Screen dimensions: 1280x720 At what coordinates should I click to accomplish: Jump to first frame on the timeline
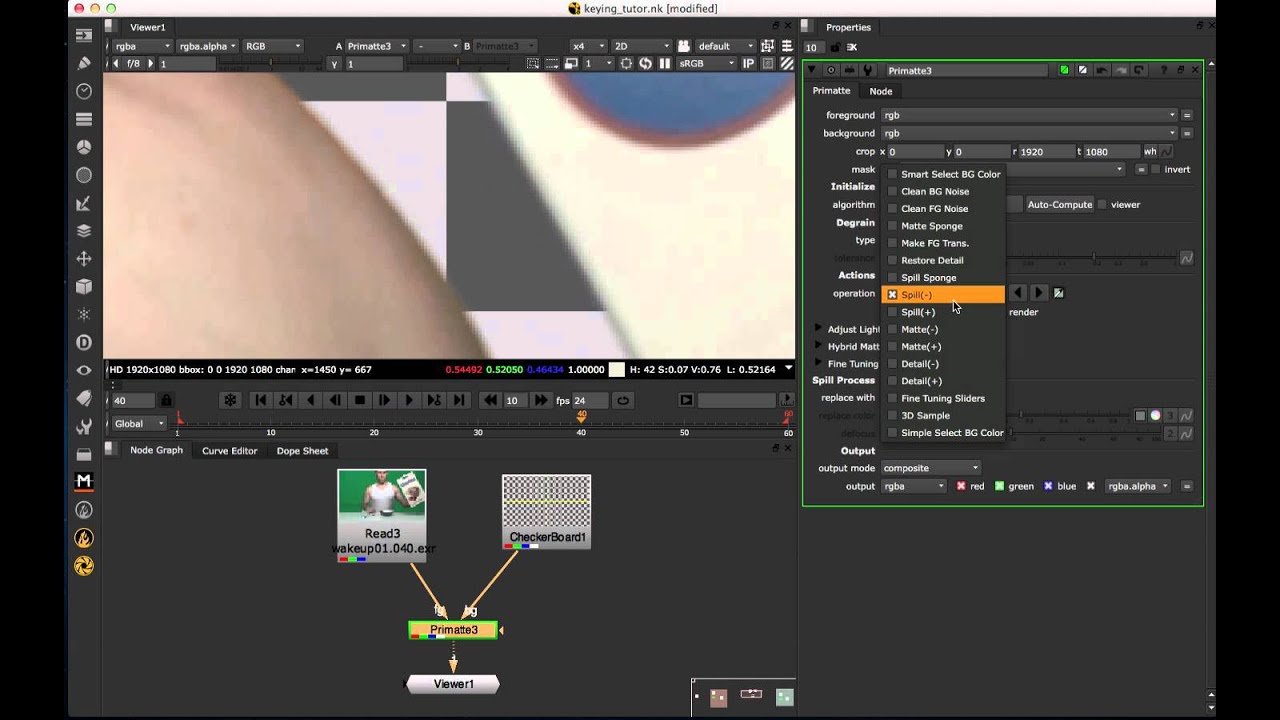pyautogui.click(x=261, y=400)
